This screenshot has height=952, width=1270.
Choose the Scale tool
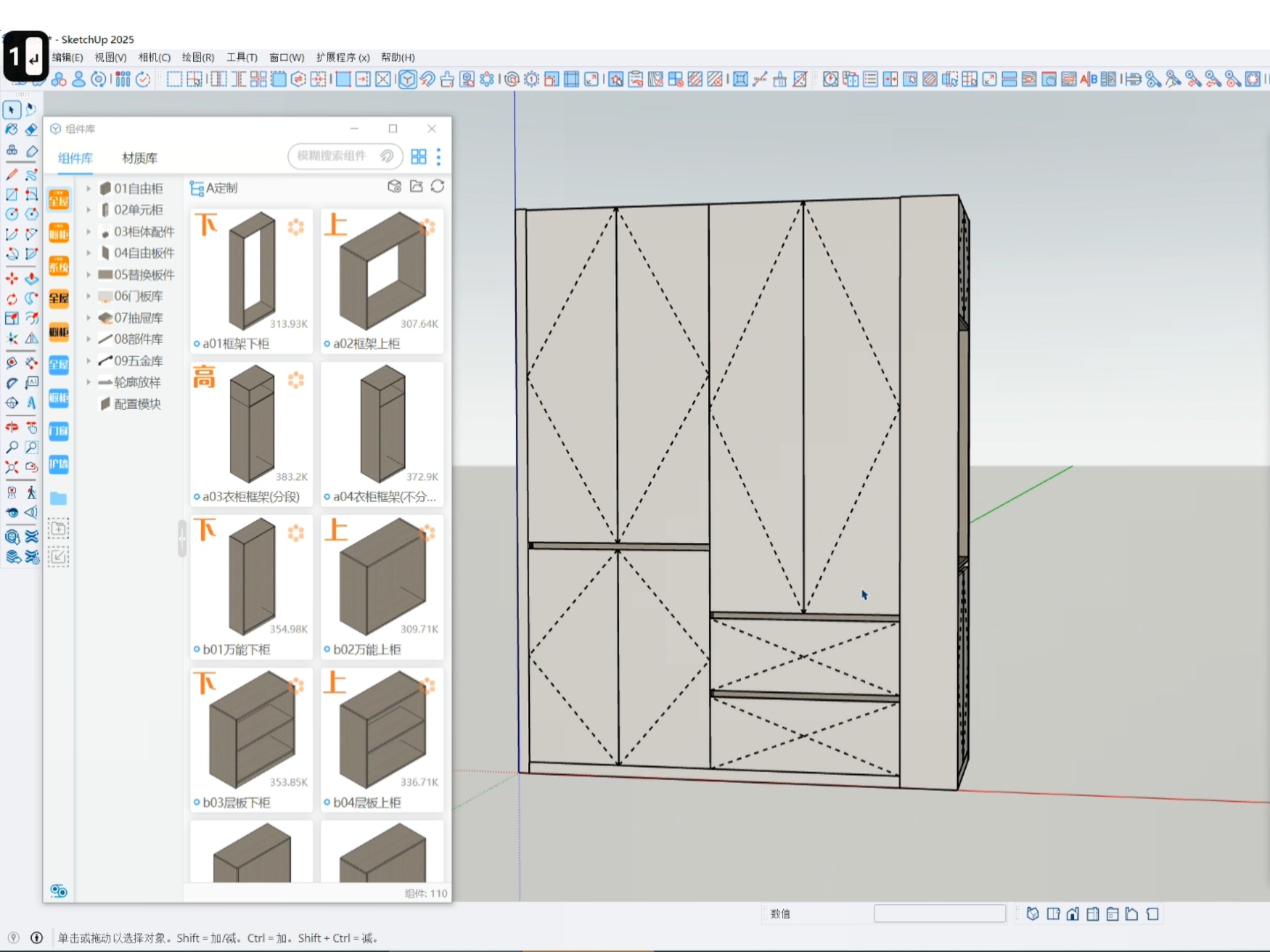pyautogui.click(x=12, y=318)
